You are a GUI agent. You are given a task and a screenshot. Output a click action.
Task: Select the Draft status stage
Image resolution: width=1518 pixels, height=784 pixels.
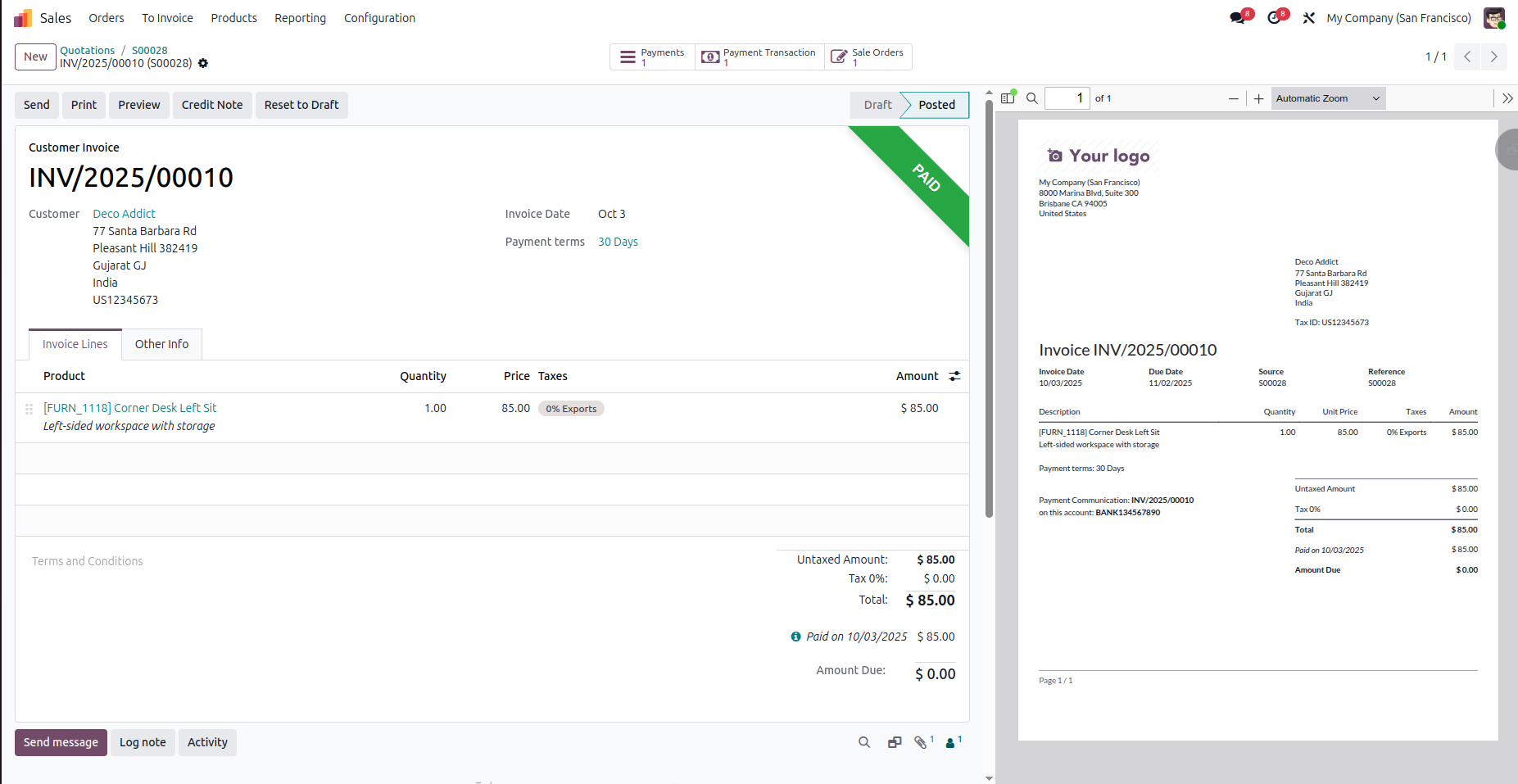[877, 105]
